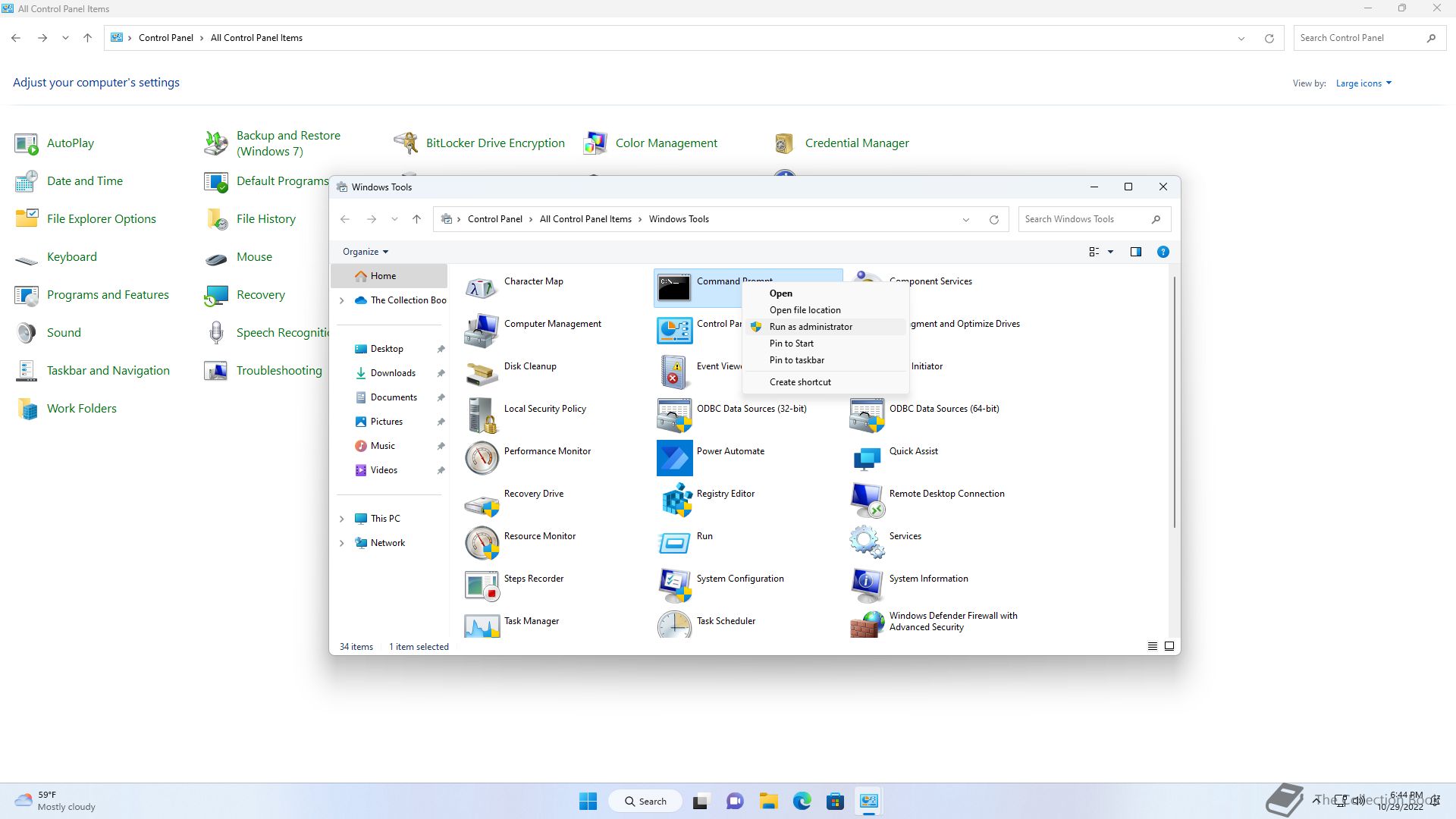Viewport: 1456px width, 819px height.
Task: Open Computer Management icon
Action: pos(482,330)
